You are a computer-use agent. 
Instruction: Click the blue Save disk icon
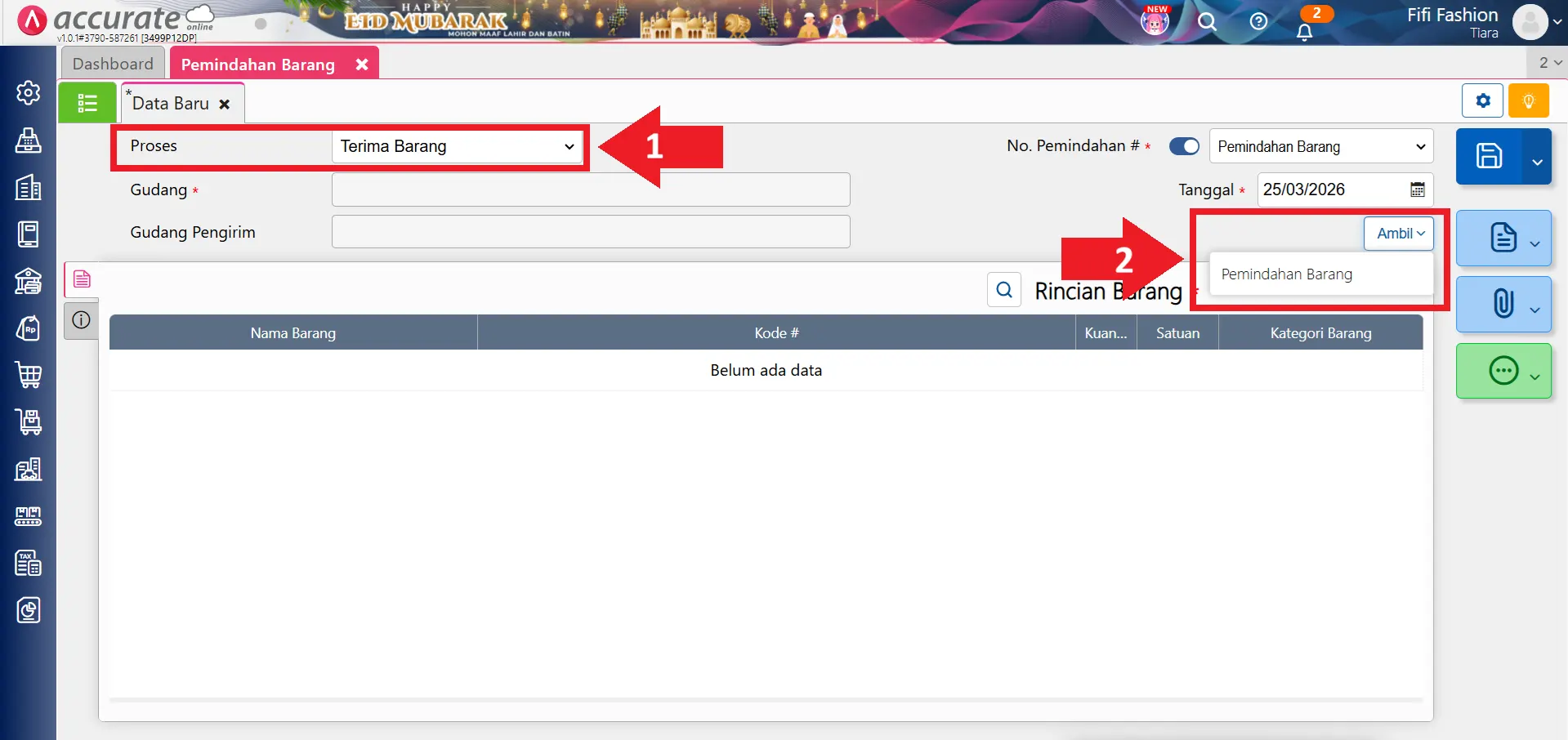1488,156
